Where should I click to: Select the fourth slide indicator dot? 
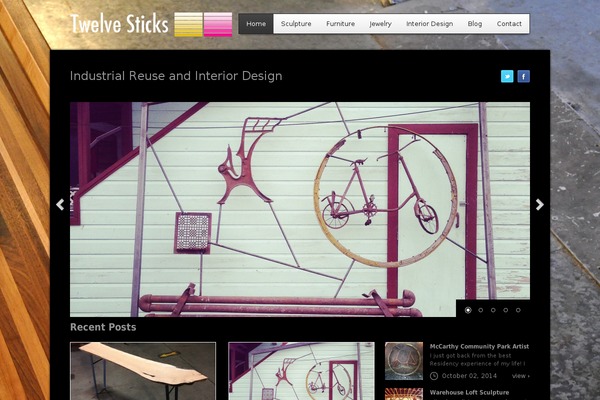coord(505,310)
